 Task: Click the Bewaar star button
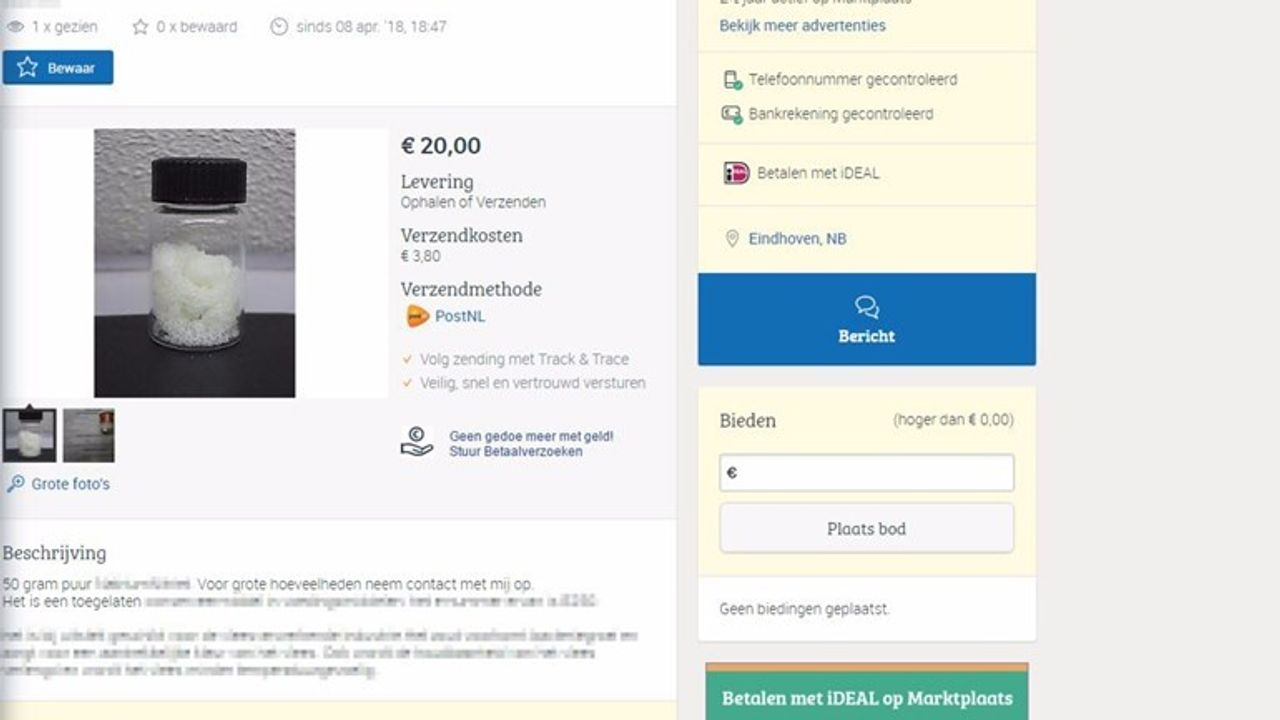point(58,68)
